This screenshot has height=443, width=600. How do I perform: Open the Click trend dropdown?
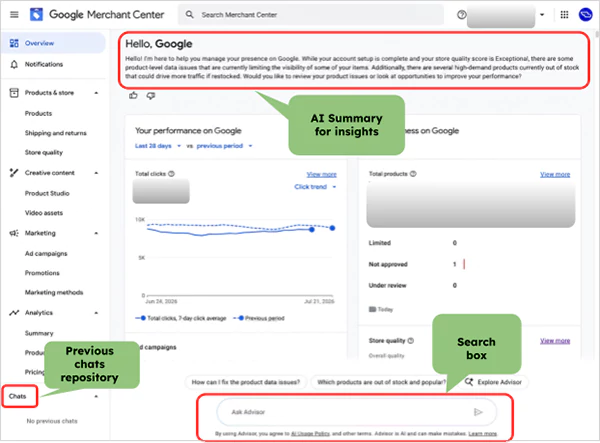pyautogui.click(x=315, y=187)
